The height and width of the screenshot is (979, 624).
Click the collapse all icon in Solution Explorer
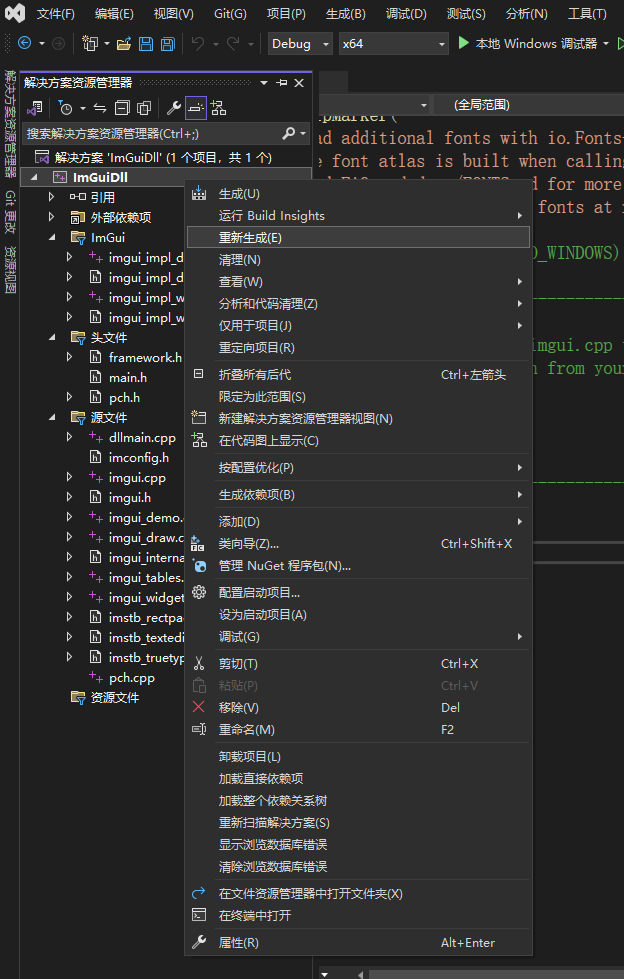pyautogui.click(x=122, y=108)
